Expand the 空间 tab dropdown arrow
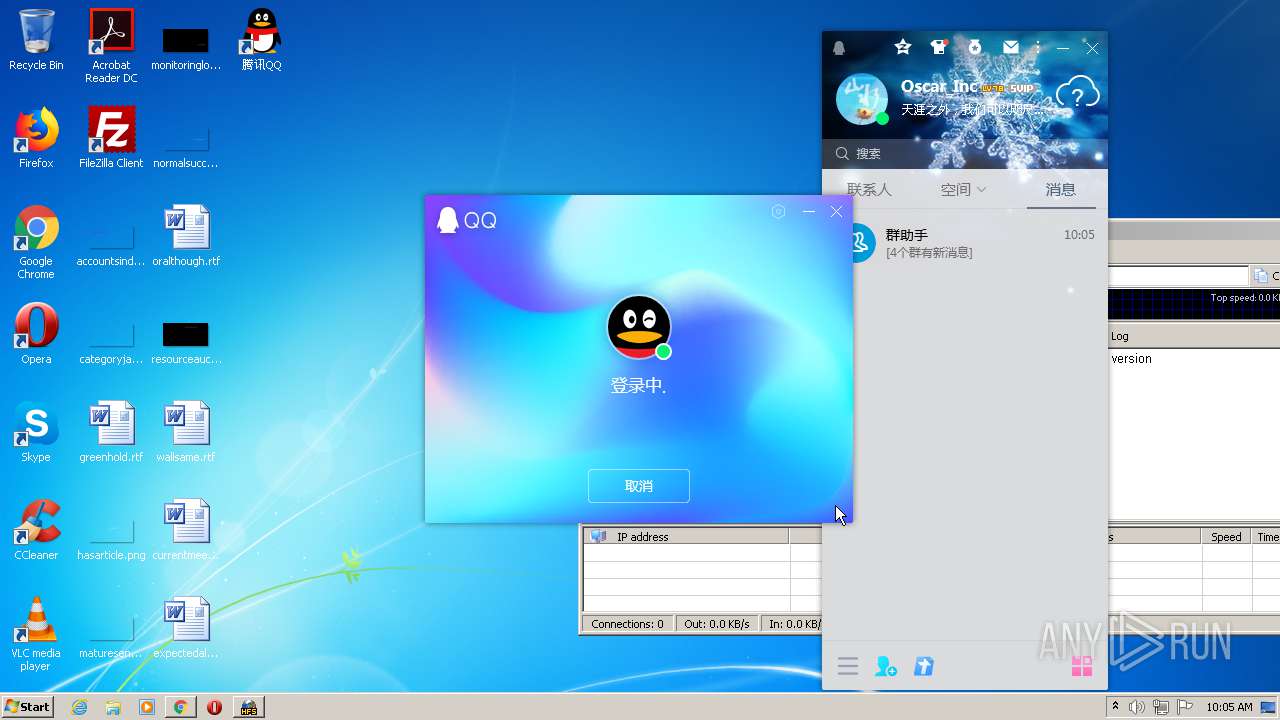Image resolution: width=1280 pixels, height=720 pixels. [981, 189]
